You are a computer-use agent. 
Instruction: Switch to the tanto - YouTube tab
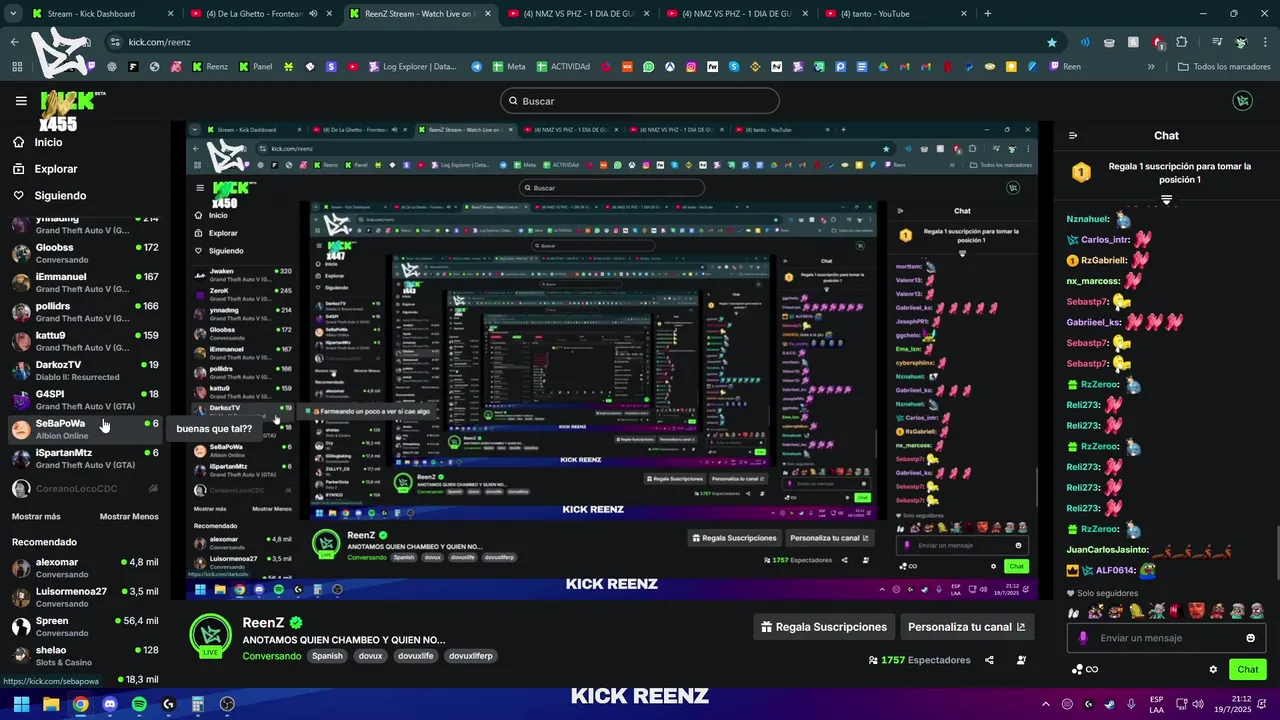[898, 14]
